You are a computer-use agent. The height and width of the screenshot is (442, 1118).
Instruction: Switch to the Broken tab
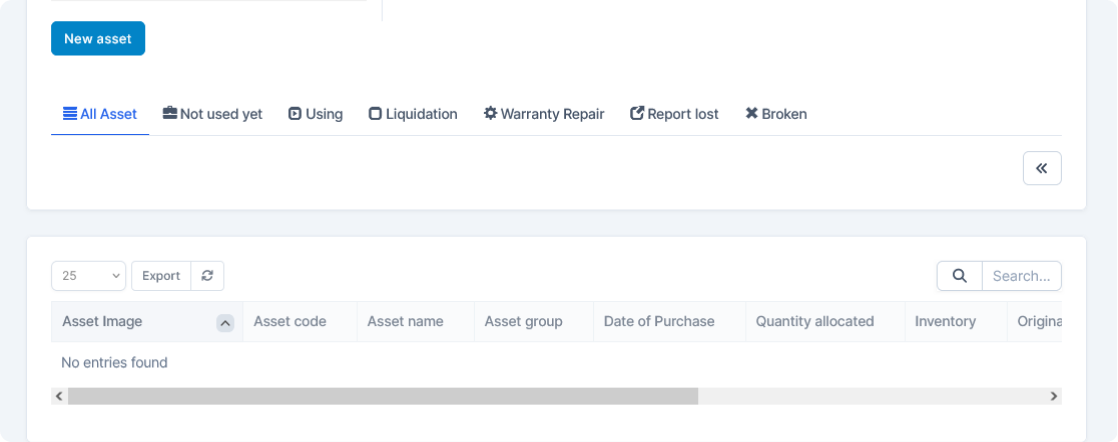pyautogui.click(x=776, y=114)
